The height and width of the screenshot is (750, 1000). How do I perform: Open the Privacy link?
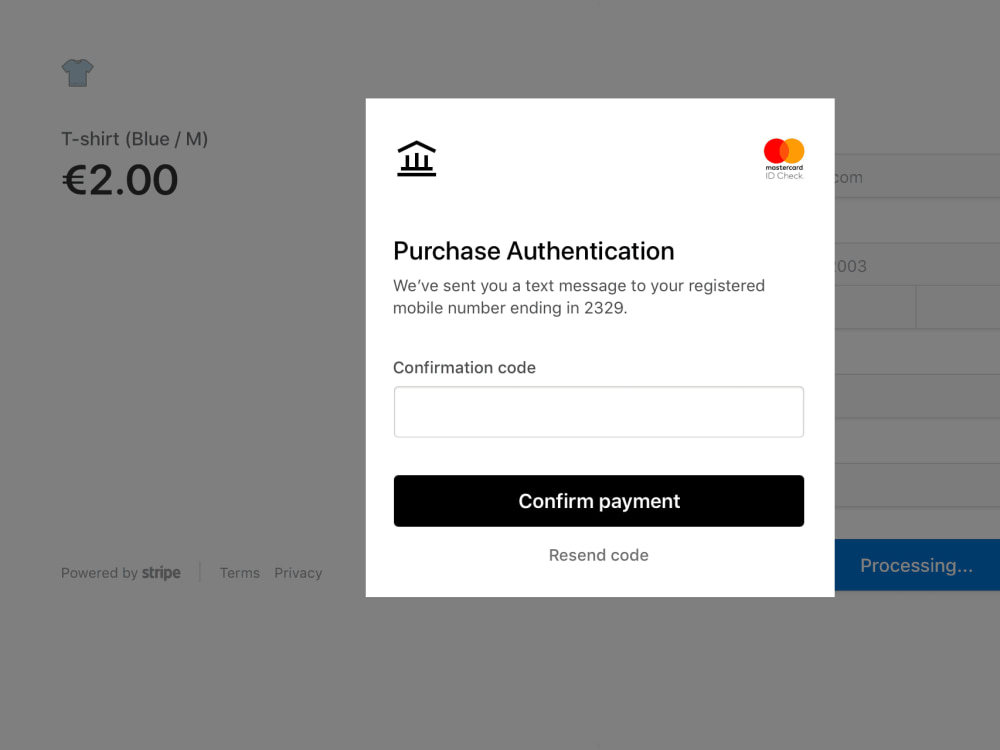point(298,573)
